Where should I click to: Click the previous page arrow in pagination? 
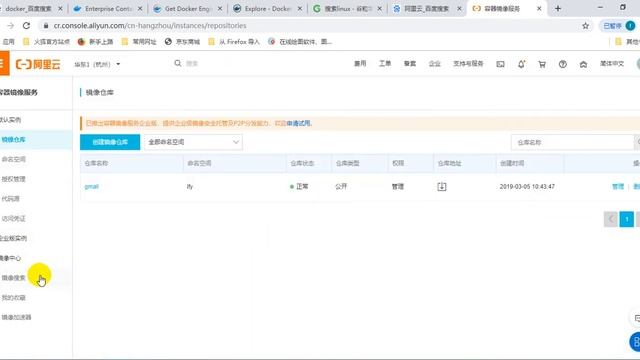coord(611,219)
